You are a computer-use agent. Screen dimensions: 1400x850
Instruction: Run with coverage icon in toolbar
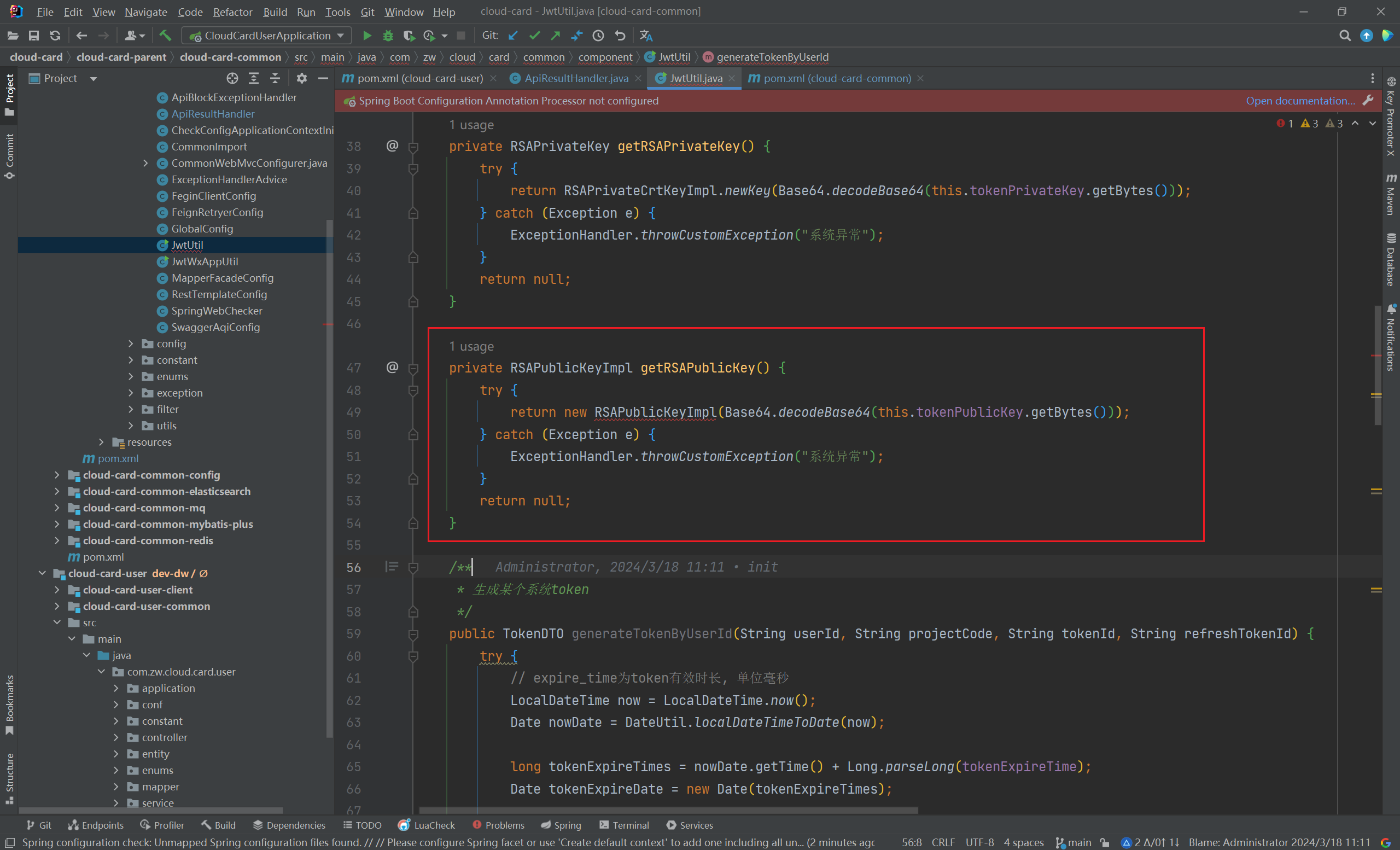409,36
